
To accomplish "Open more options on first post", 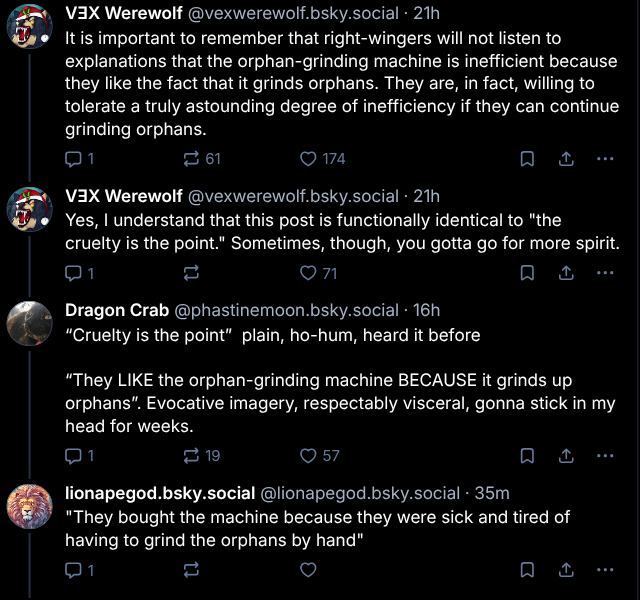I will coord(604,159).
